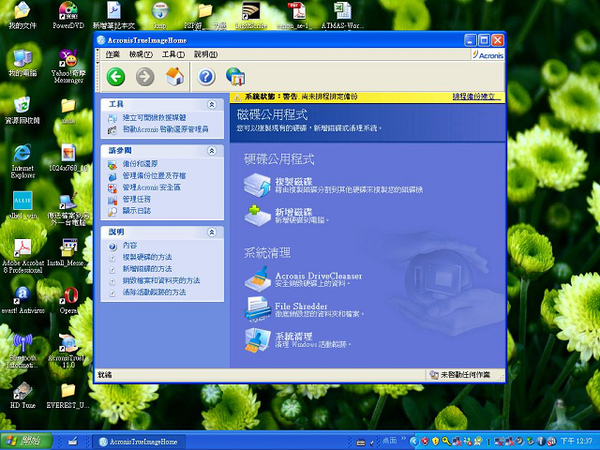Select the 我的文件 desktop icon
This screenshot has width=600, height=450.
pos(22,15)
